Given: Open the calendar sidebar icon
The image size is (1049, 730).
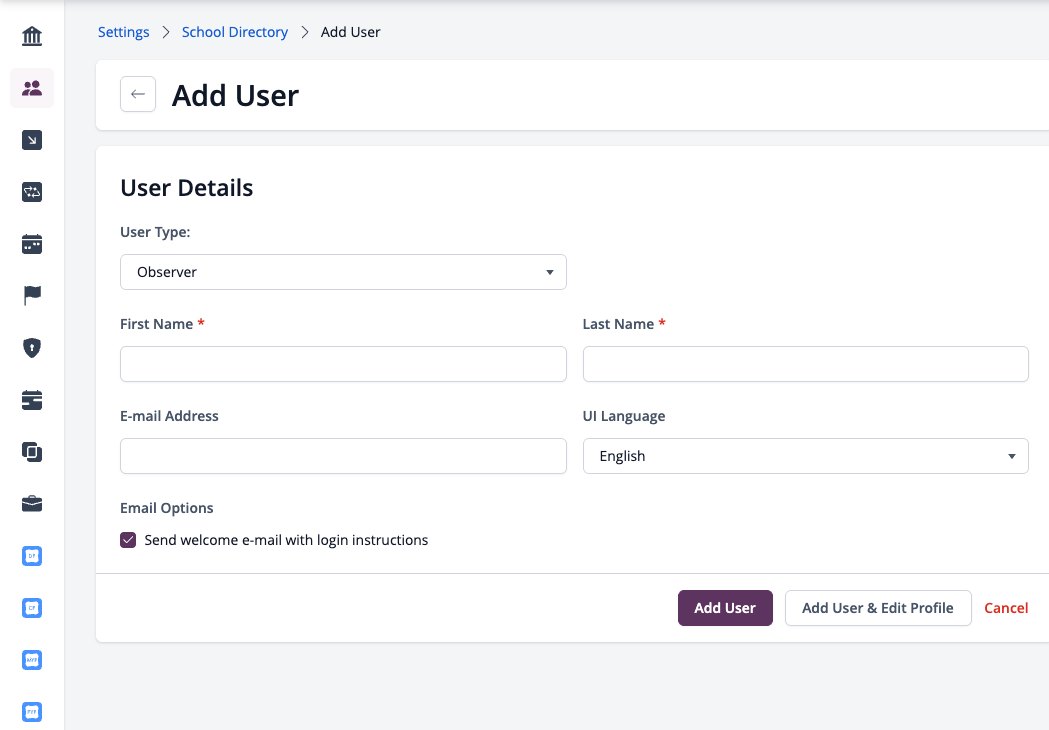Looking at the screenshot, I should pos(31,244).
